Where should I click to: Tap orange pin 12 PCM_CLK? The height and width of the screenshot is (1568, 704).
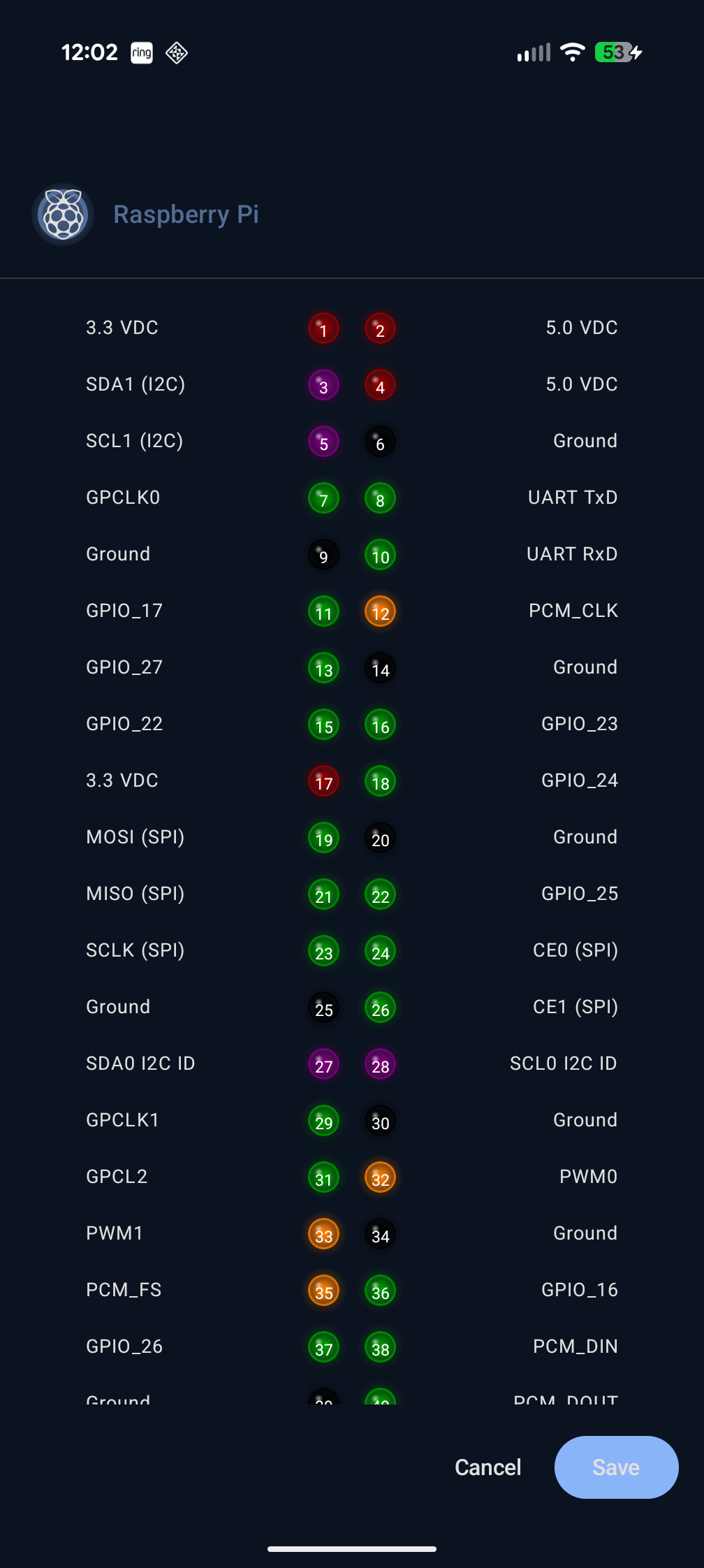380,611
